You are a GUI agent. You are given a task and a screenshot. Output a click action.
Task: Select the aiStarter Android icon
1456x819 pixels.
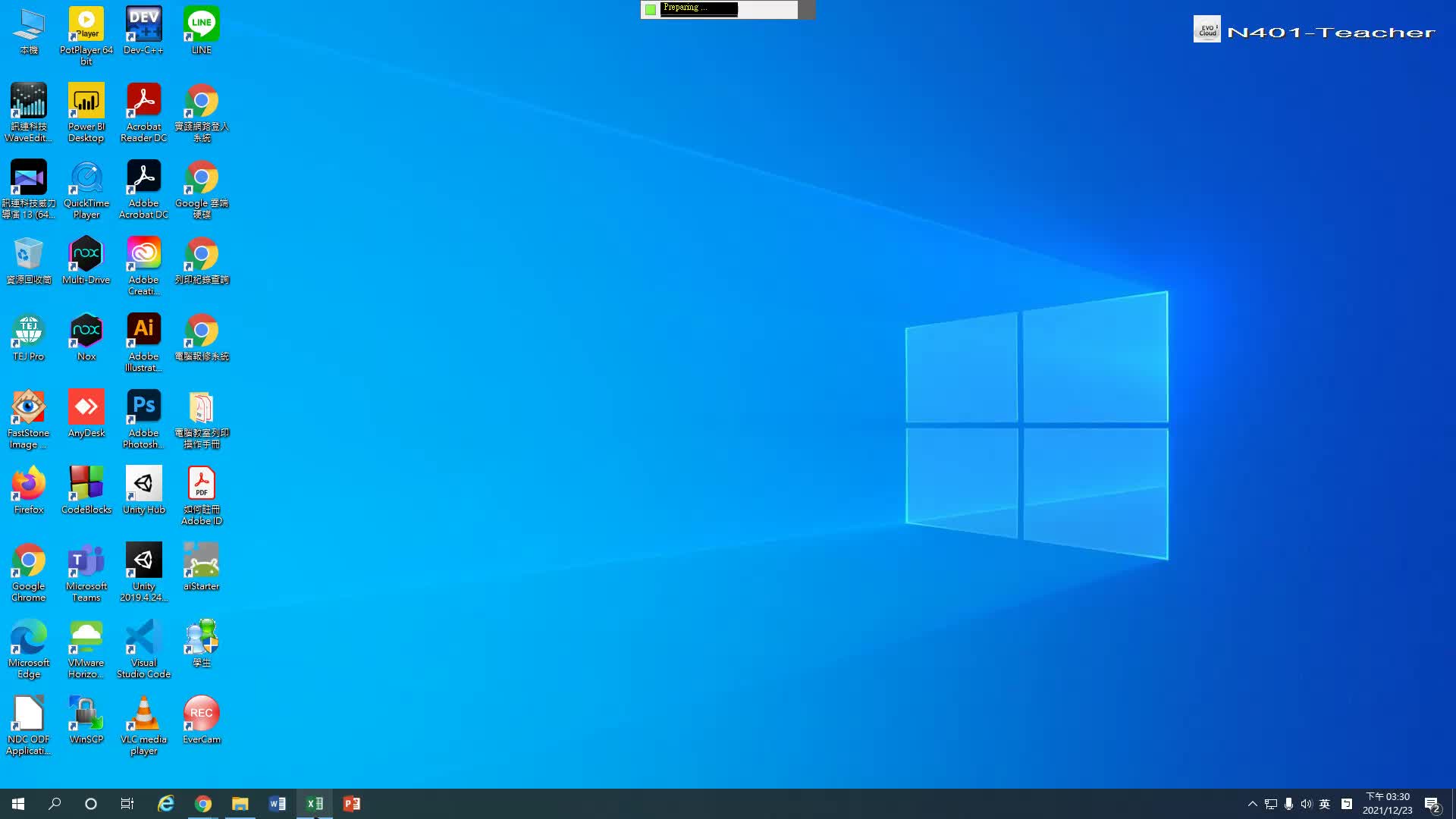(201, 566)
